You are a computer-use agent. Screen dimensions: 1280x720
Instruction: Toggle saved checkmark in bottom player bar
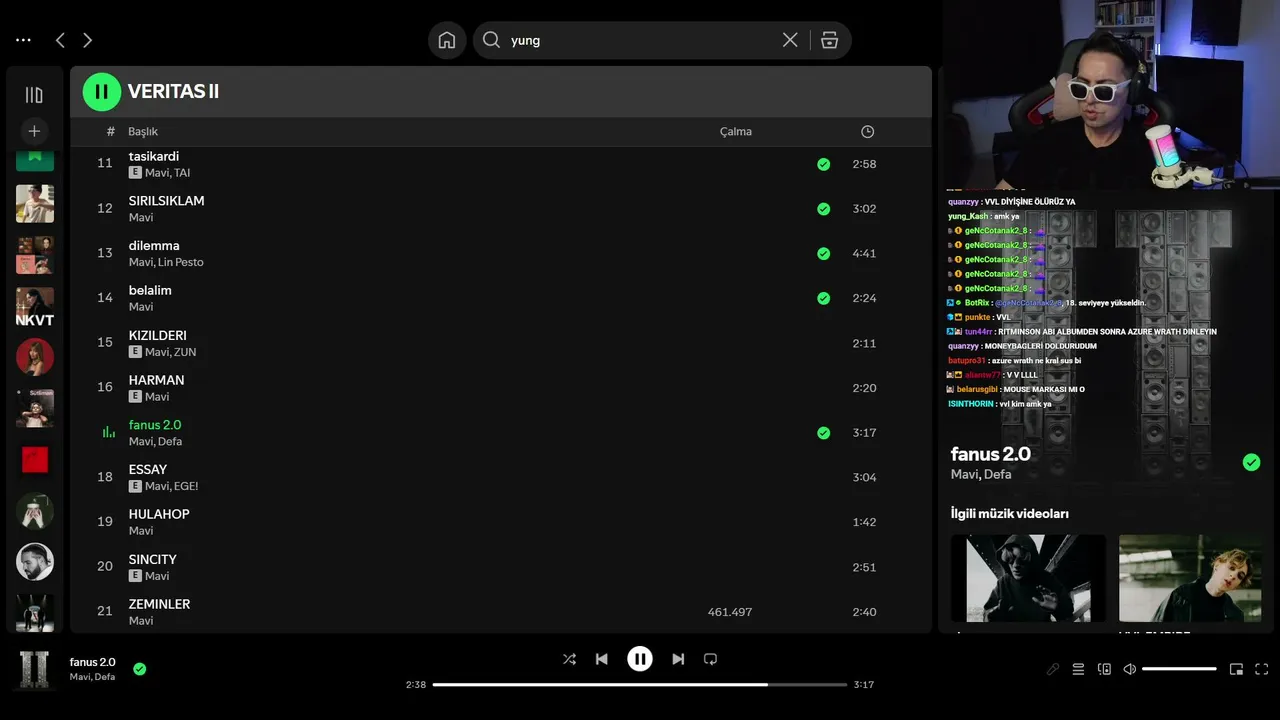140,669
